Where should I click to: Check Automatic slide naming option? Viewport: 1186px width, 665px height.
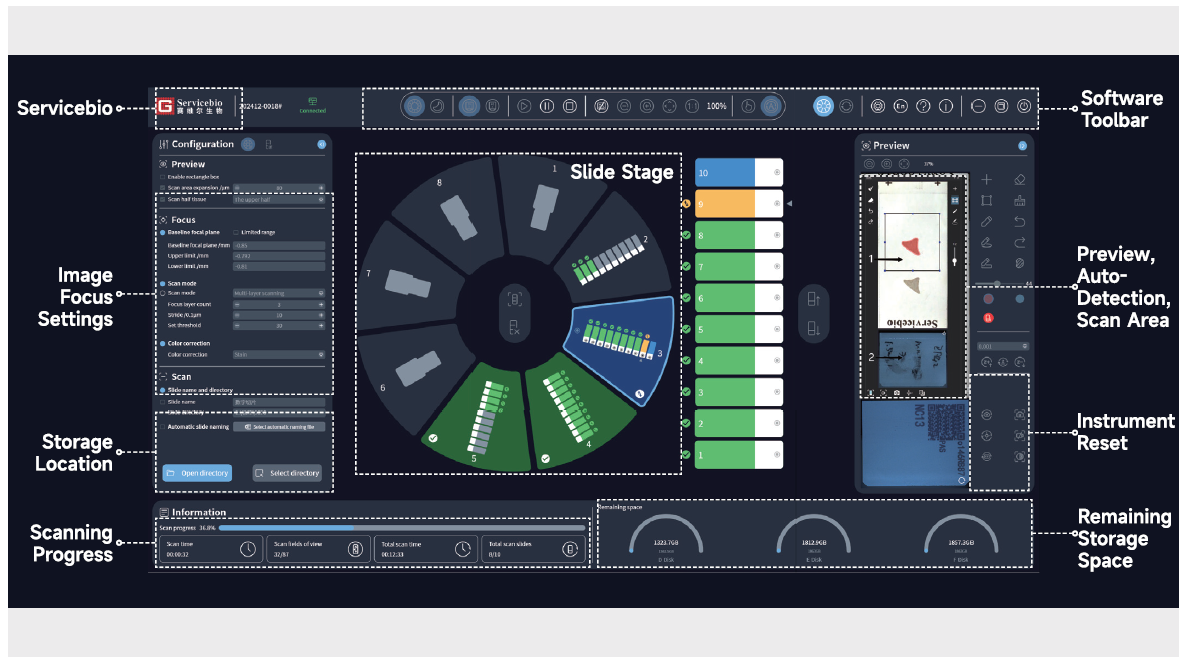click(x=163, y=427)
